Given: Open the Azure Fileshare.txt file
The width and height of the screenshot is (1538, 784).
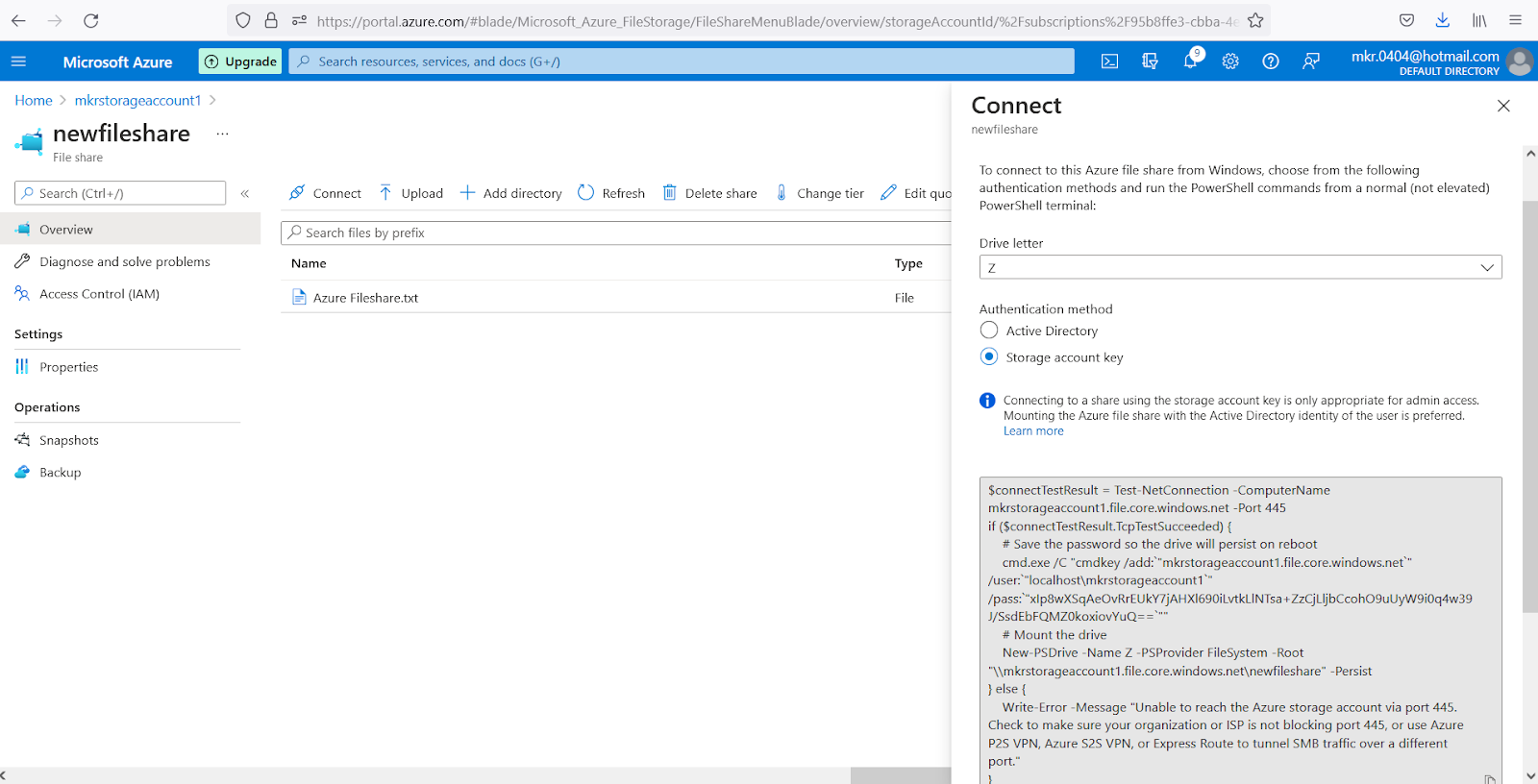Looking at the screenshot, I should click(x=365, y=298).
